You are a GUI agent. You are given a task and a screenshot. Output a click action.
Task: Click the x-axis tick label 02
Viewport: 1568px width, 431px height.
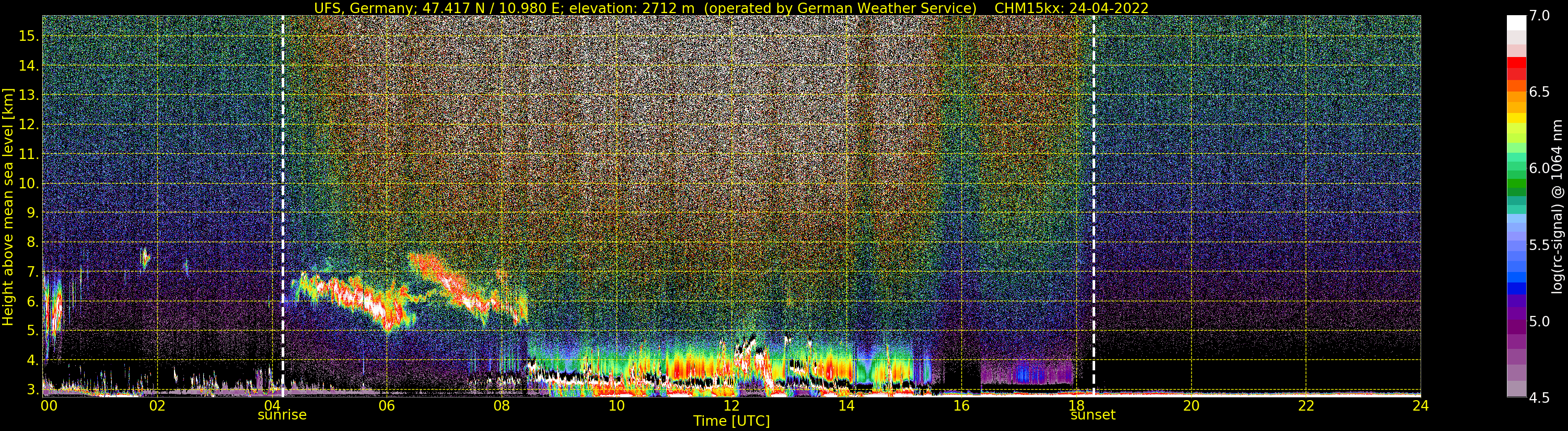coord(157,405)
